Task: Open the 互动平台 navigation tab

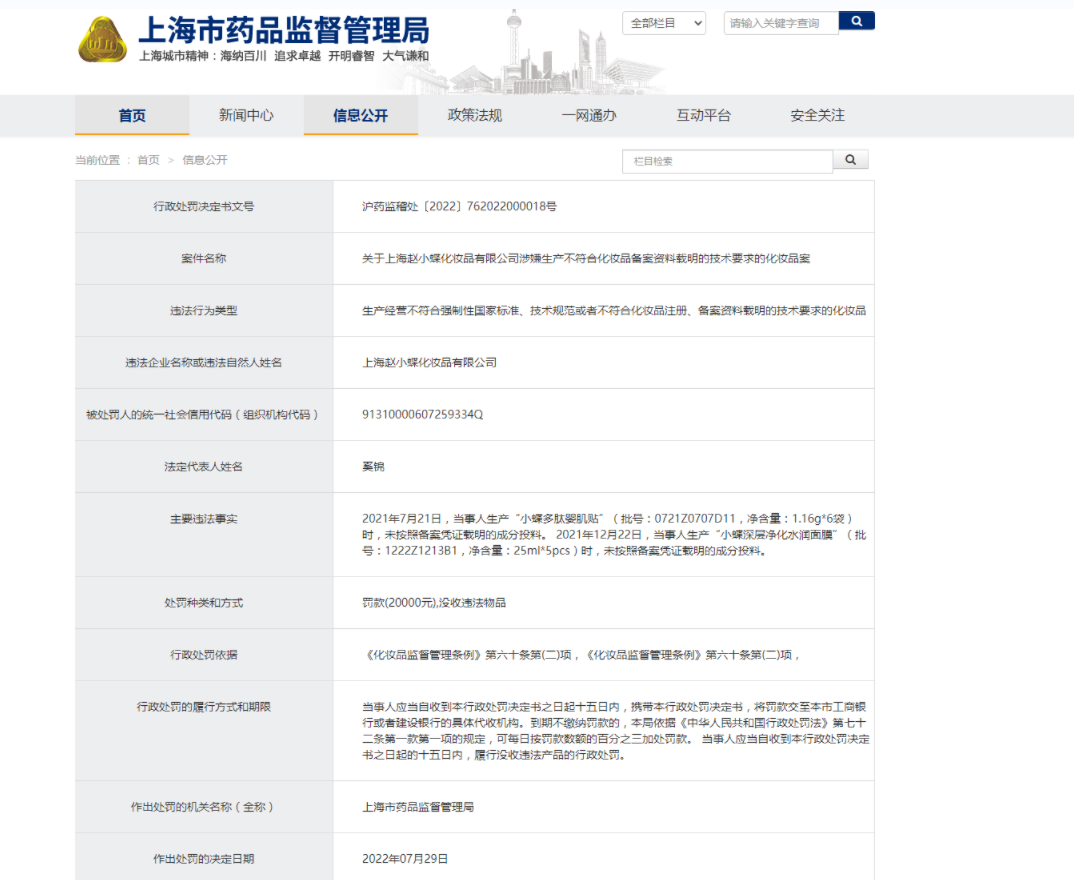Action: (703, 116)
